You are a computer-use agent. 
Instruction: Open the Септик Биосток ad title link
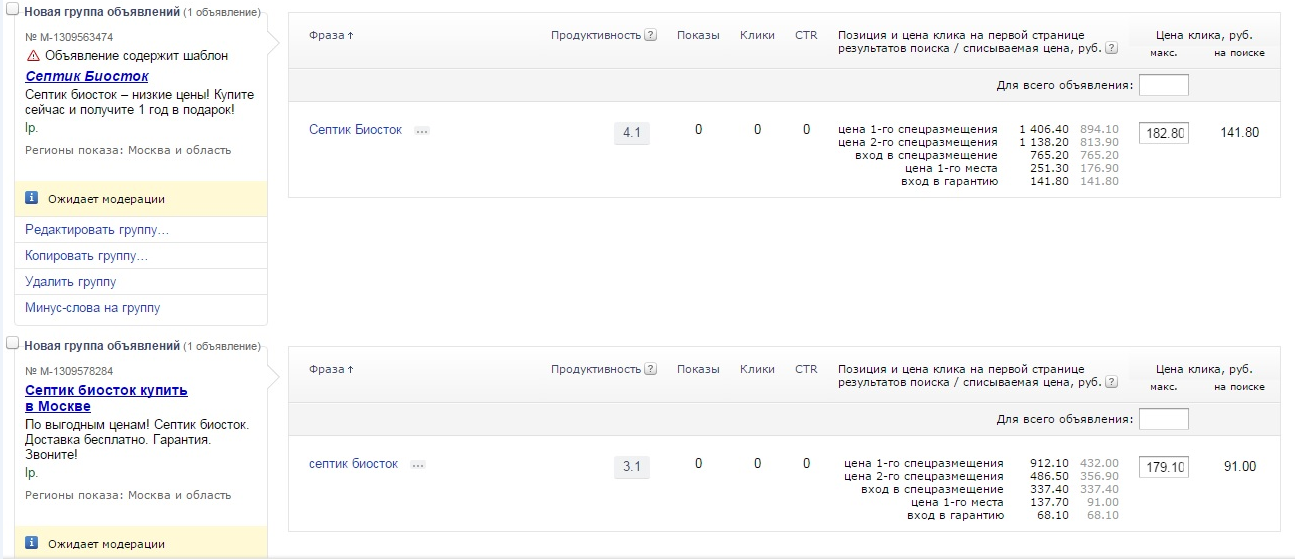pos(87,76)
